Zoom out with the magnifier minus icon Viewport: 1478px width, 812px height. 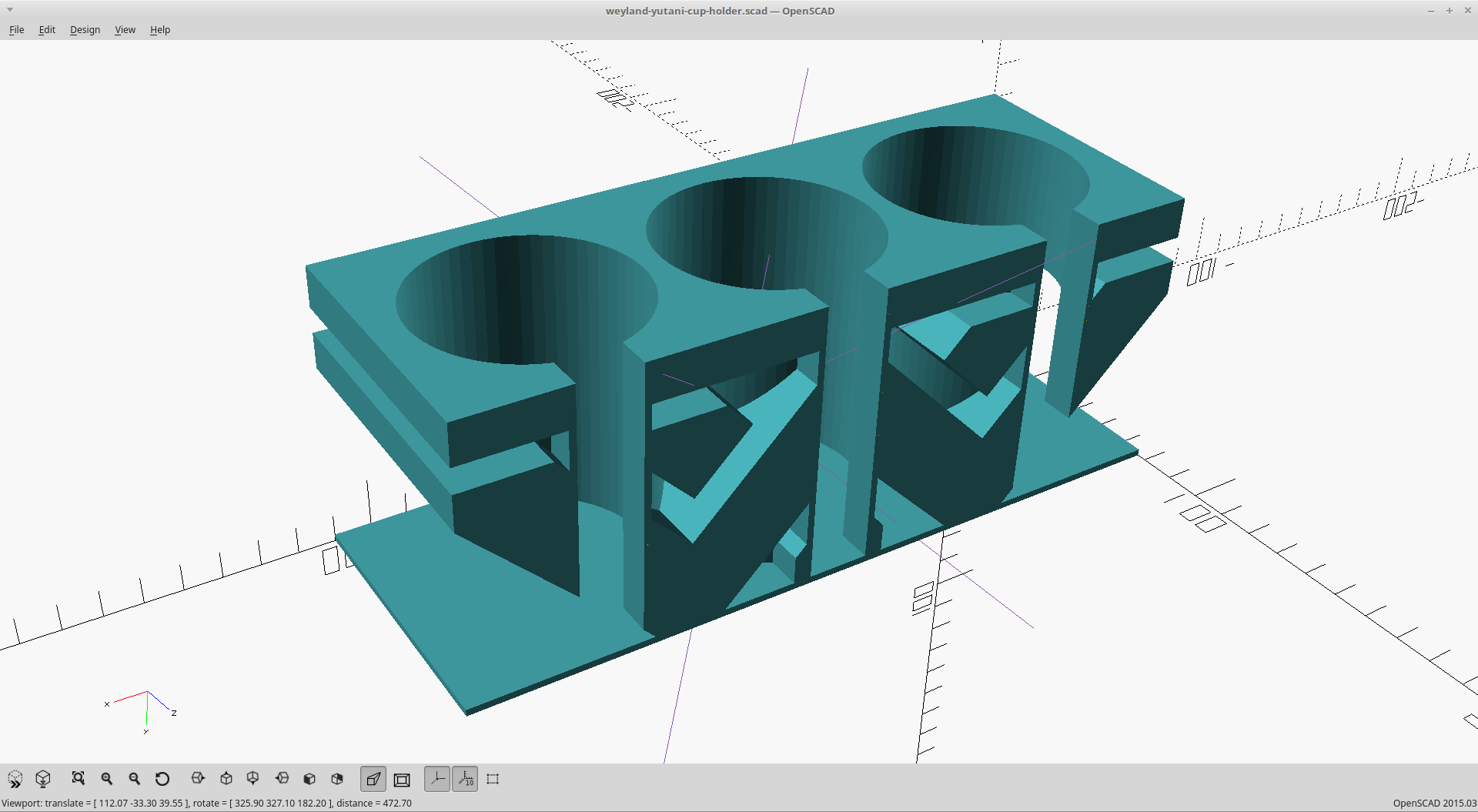point(134,779)
